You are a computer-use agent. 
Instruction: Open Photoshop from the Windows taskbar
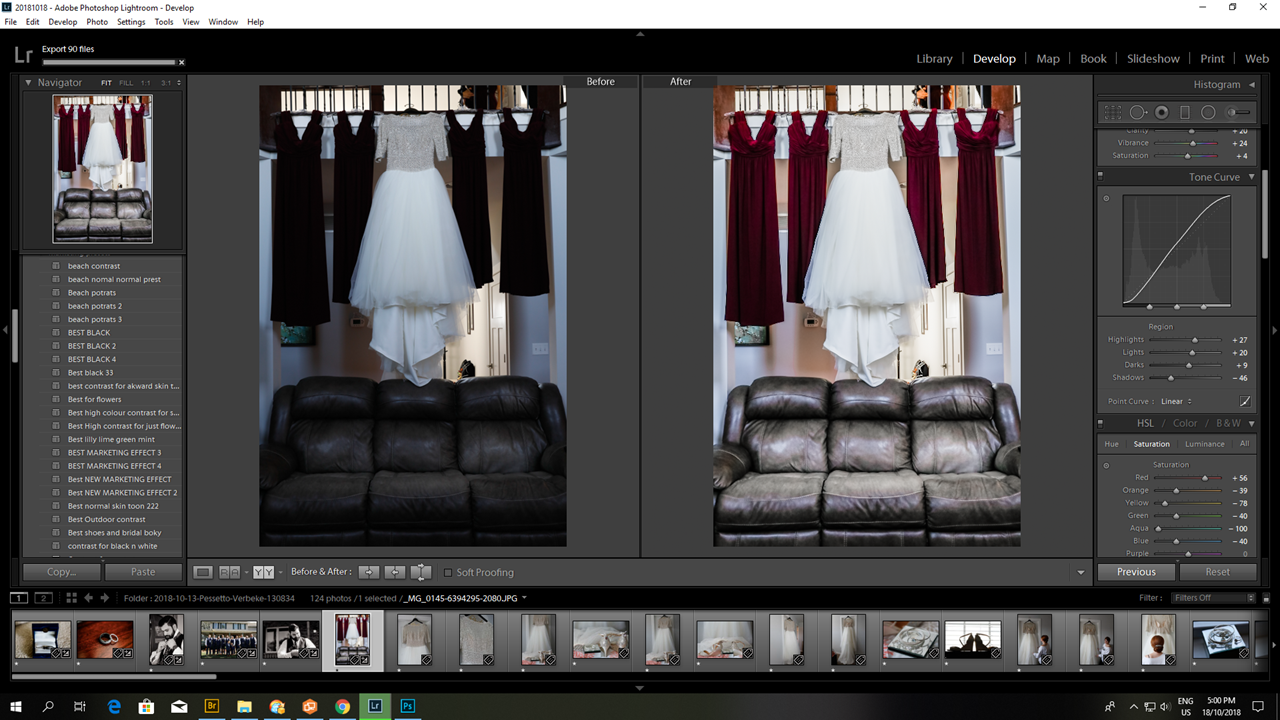tap(408, 706)
